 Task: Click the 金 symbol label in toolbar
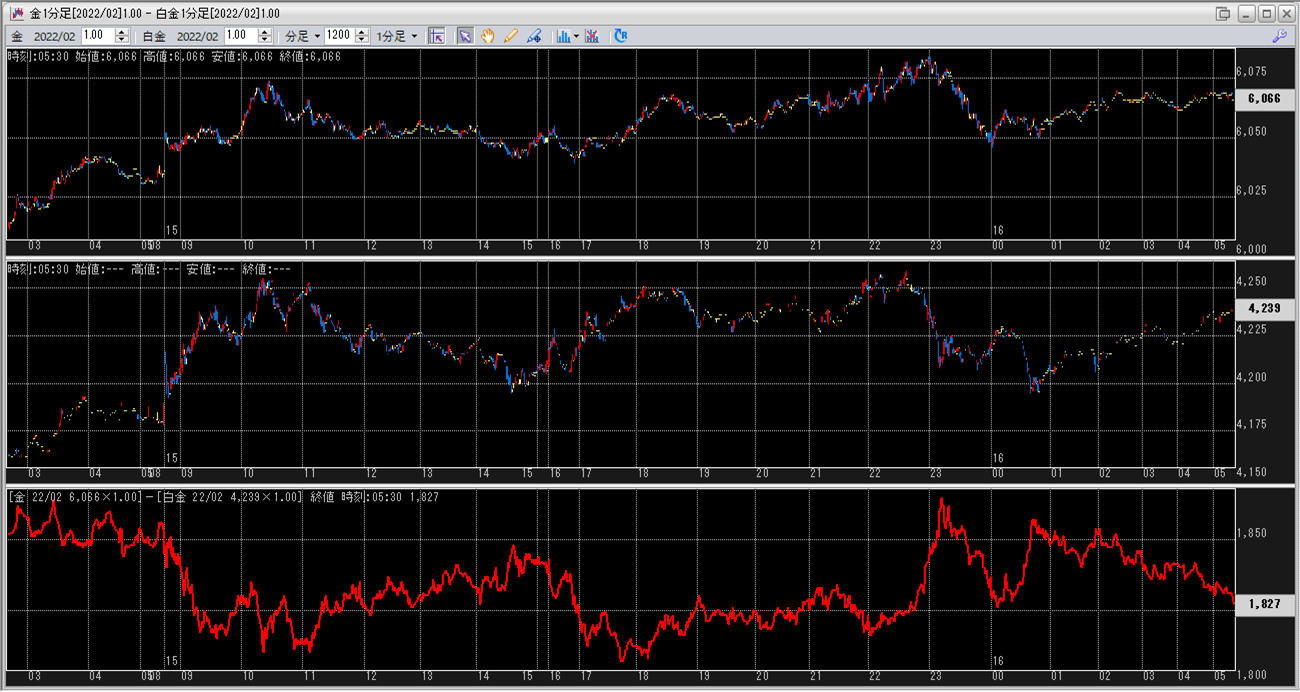(18, 36)
